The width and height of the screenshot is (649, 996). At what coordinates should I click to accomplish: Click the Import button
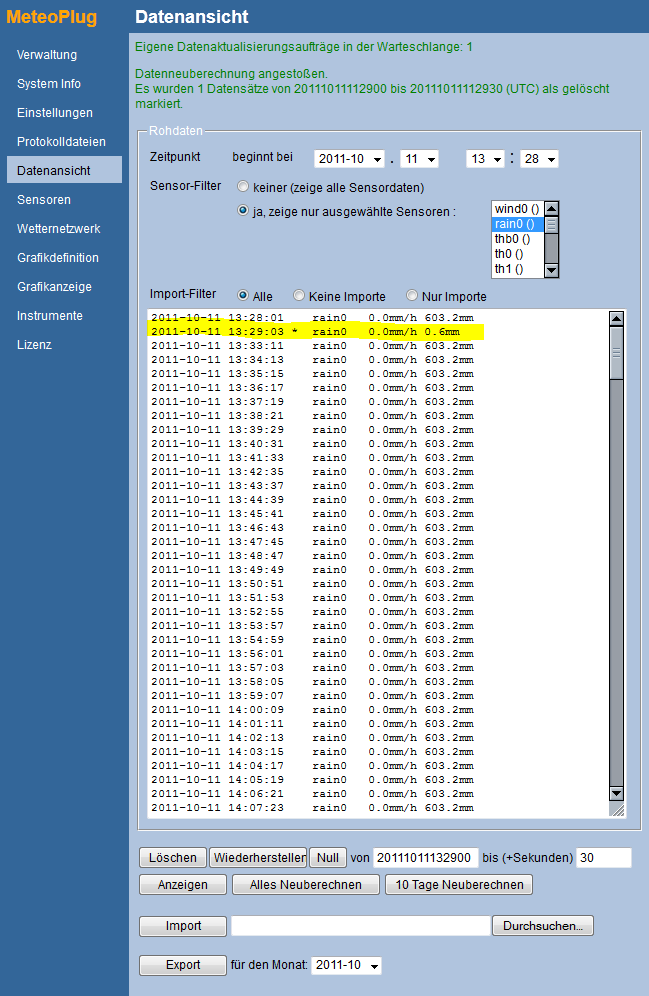(183, 926)
